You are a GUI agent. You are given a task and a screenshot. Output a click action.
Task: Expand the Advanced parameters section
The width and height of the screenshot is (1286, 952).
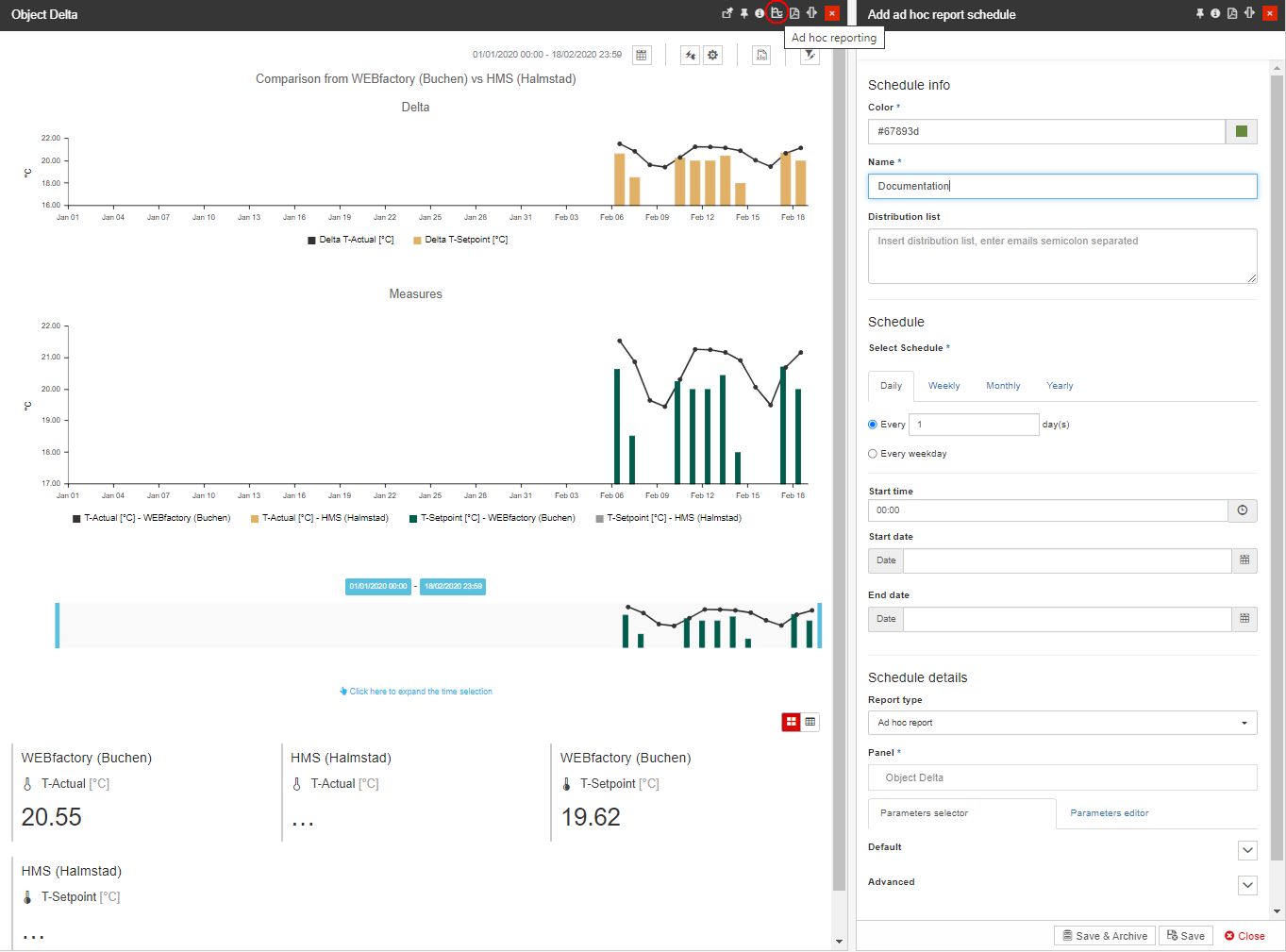(x=1247, y=885)
